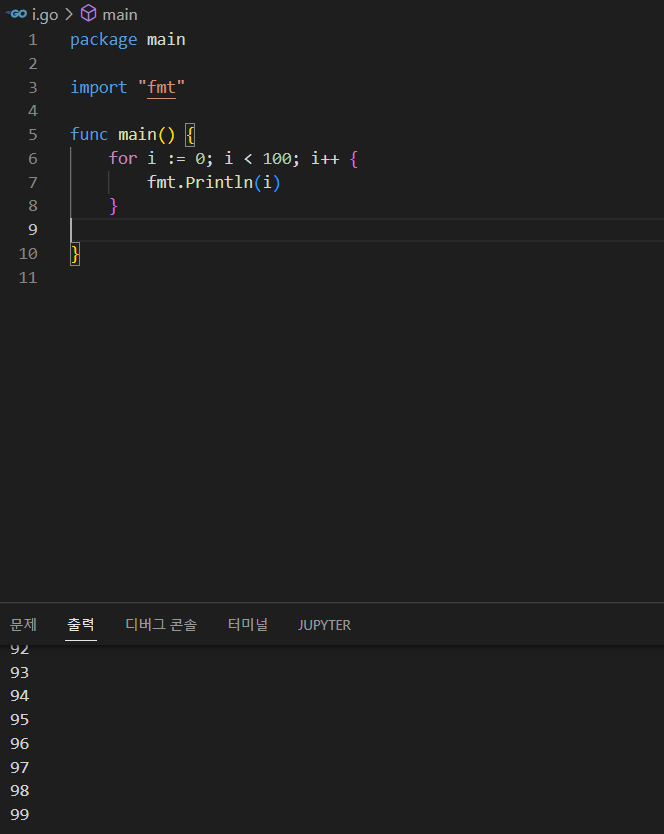Click line number 5 in gutter
The width and height of the screenshot is (664, 834).
(x=32, y=135)
